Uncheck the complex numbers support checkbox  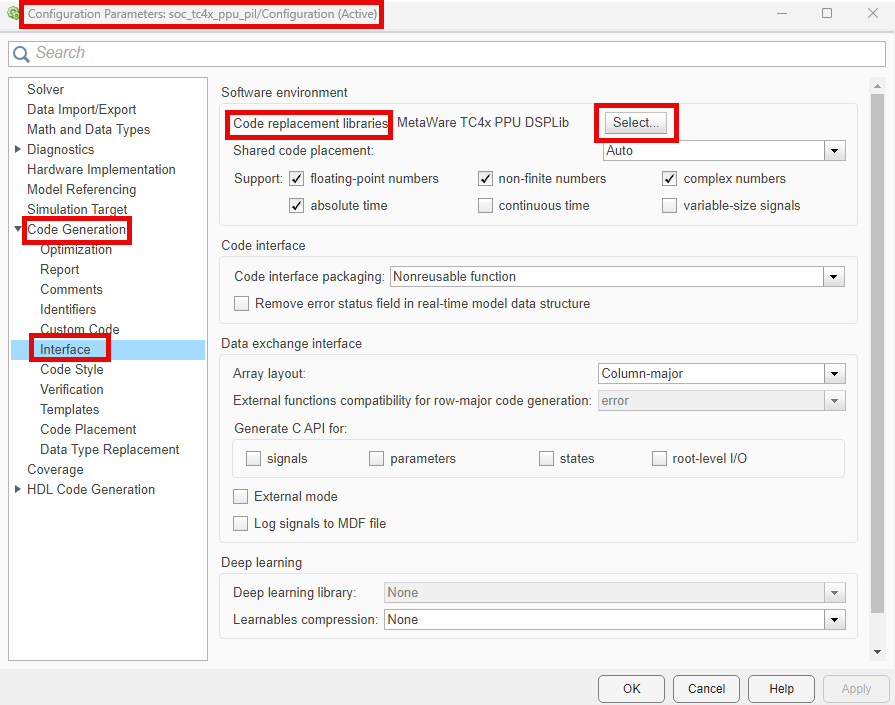[670, 179]
